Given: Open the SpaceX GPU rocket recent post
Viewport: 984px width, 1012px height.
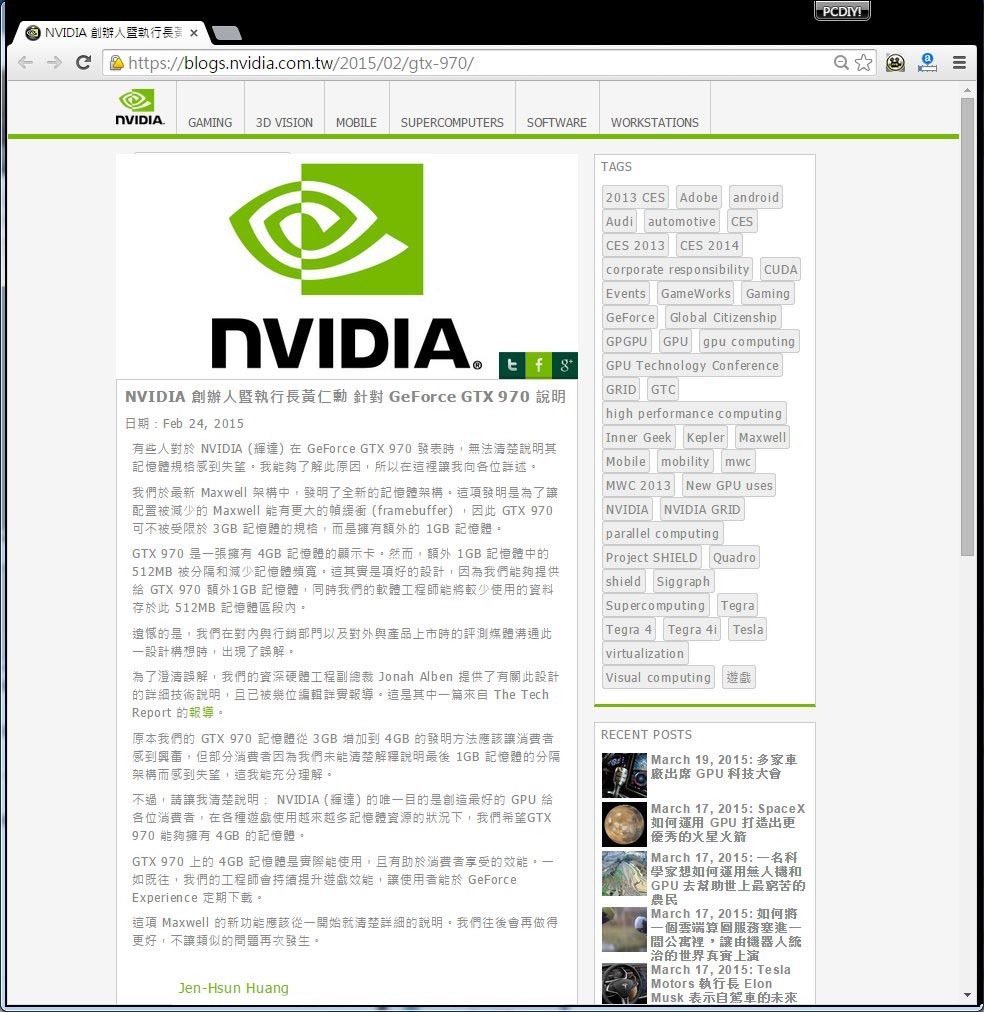Looking at the screenshot, I should pos(728,822).
